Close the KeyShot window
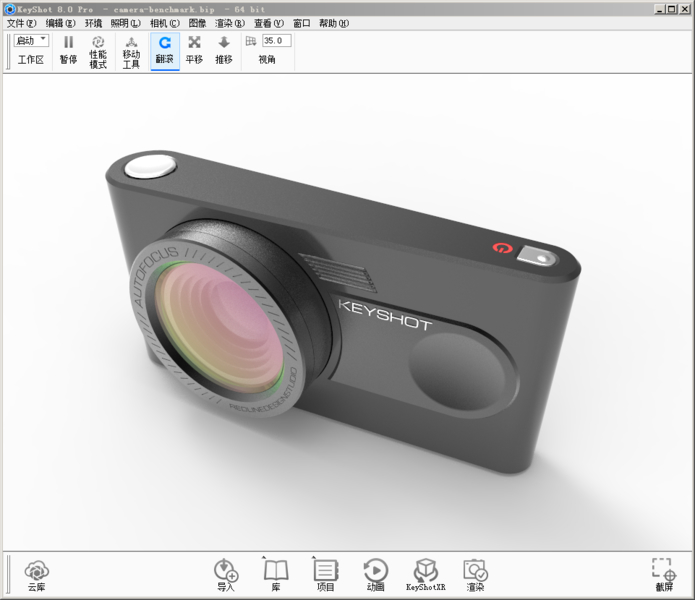695x600 pixels. pos(685,9)
